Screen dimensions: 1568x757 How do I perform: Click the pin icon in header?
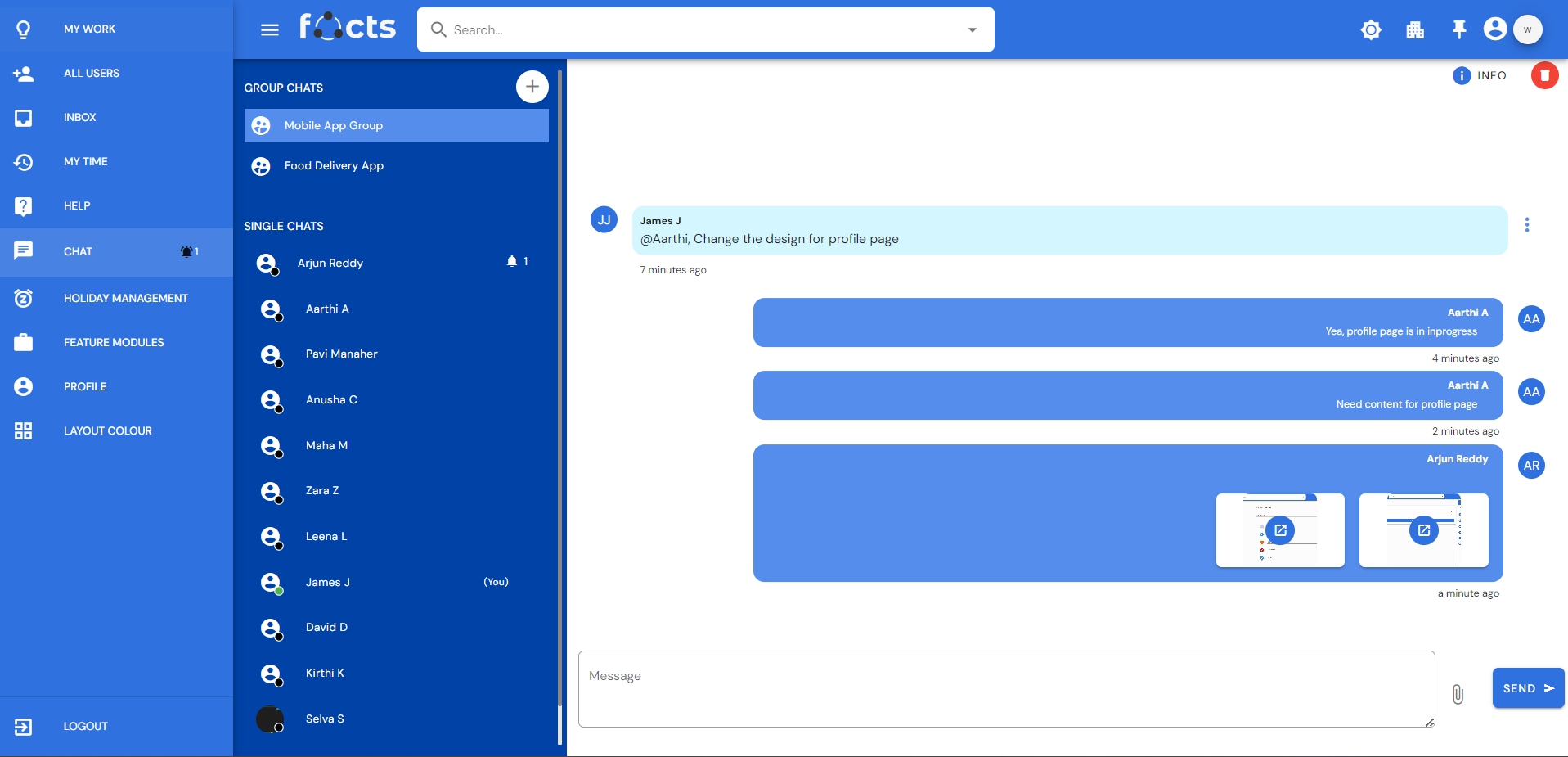point(1458,30)
